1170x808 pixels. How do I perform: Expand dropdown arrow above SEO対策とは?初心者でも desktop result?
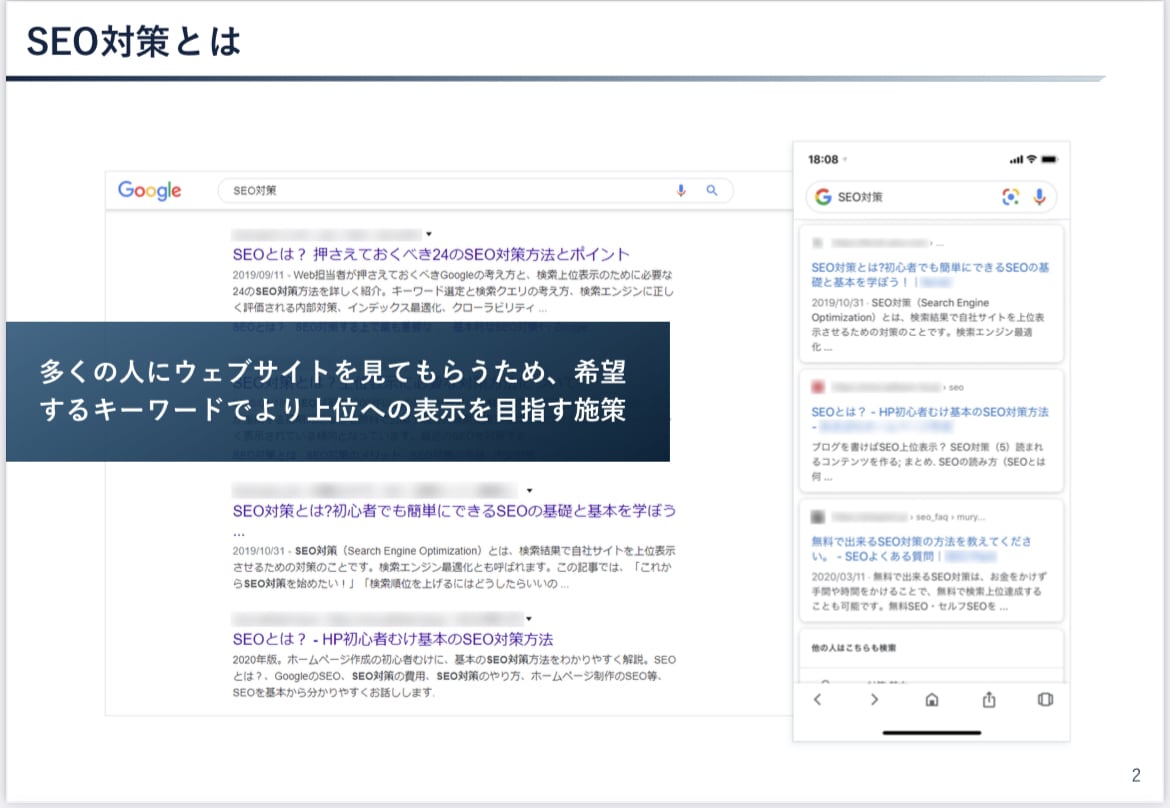pos(529,490)
